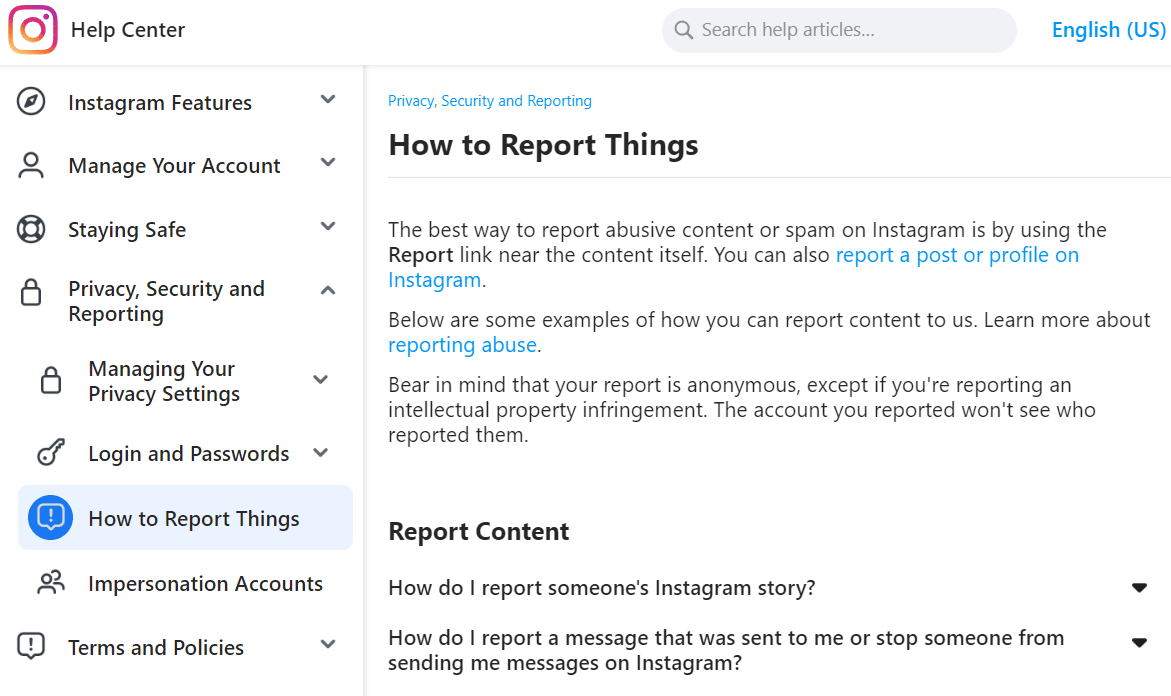This screenshot has width=1171, height=696.
Task: Select Managing Your Privacy Settings item
Action: tap(164, 381)
